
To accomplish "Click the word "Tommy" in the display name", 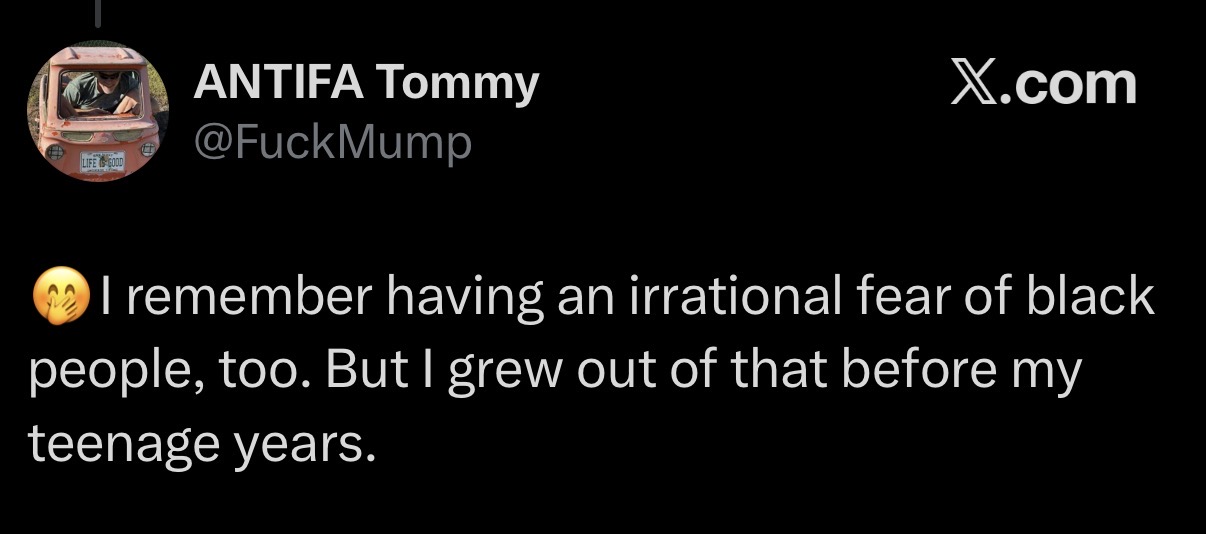I will pyautogui.click(x=458, y=85).
